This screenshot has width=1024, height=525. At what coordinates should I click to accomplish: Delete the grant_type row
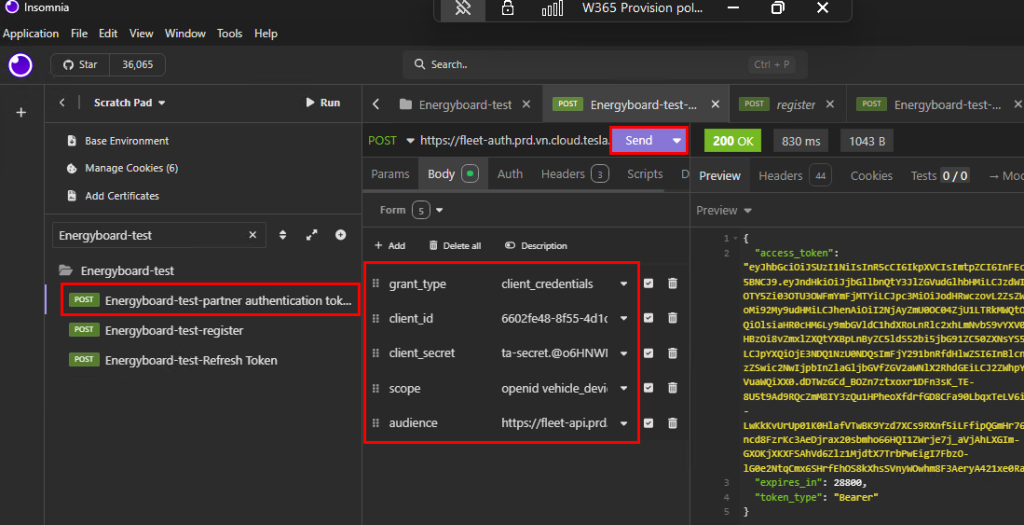click(x=673, y=283)
